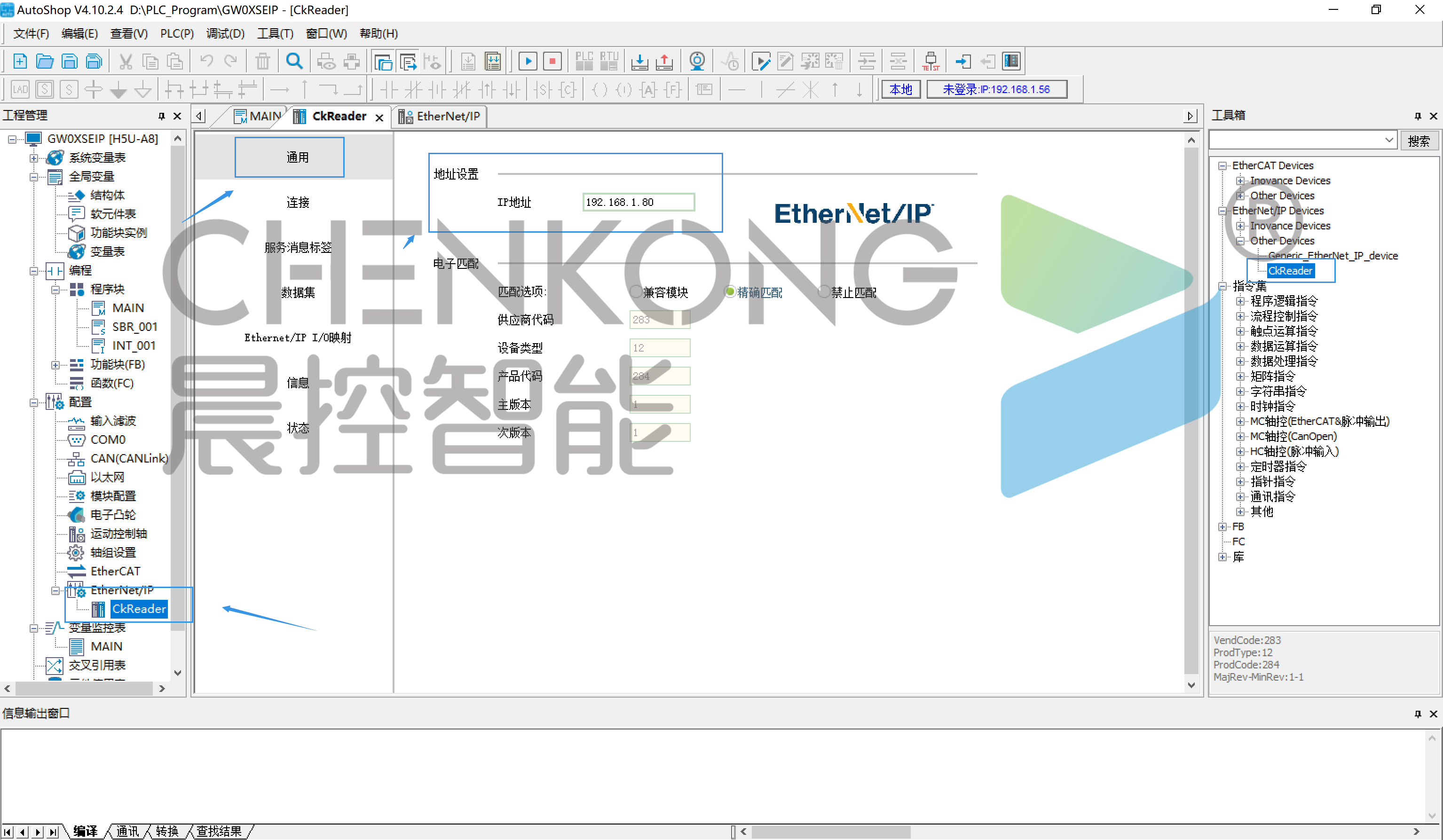Click the Download to PLC icon

tap(639, 61)
